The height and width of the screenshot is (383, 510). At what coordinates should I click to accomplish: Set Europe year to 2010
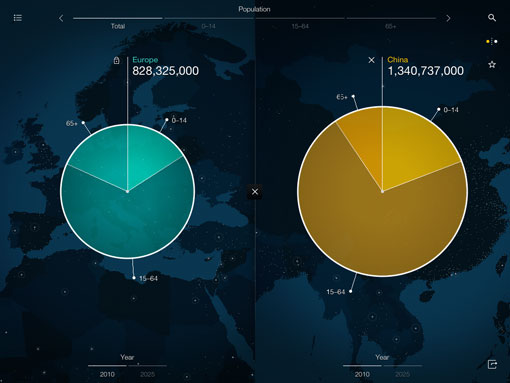107,374
